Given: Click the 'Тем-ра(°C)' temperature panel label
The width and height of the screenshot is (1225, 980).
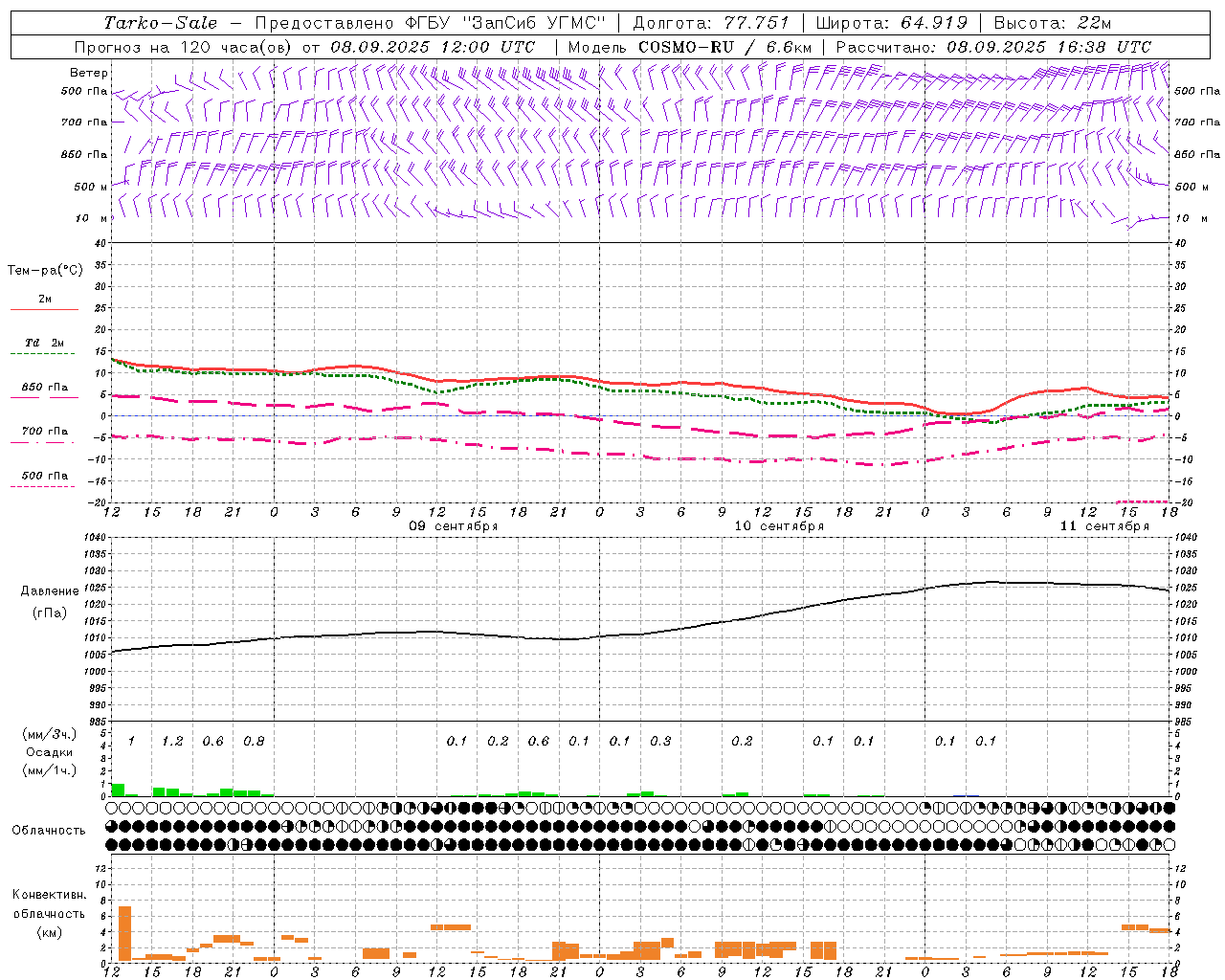Looking at the screenshot, I should tap(45, 271).
